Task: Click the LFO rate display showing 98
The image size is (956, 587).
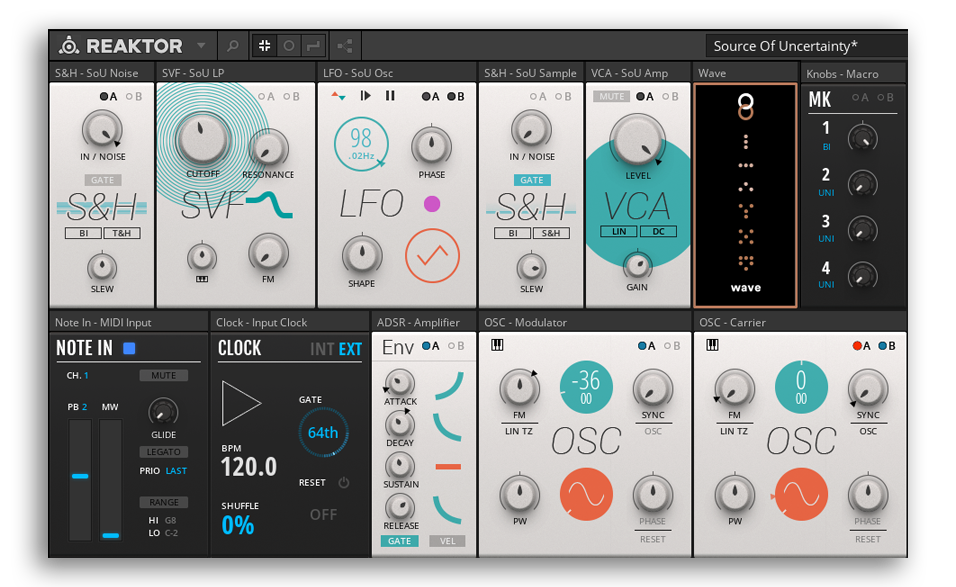Action: tap(361, 144)
